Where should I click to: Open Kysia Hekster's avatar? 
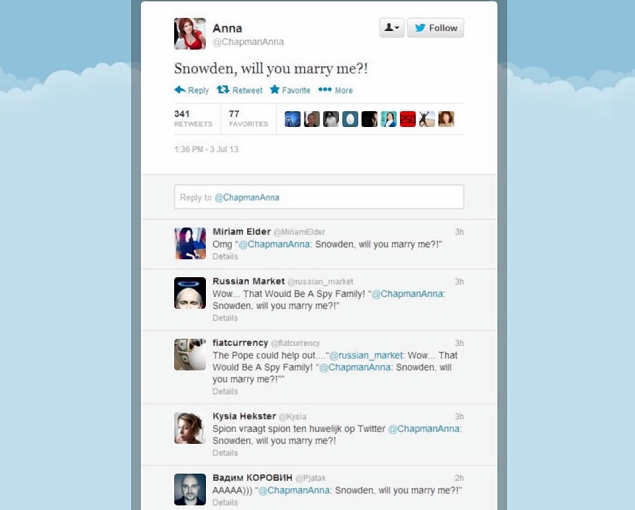[190, 428]
